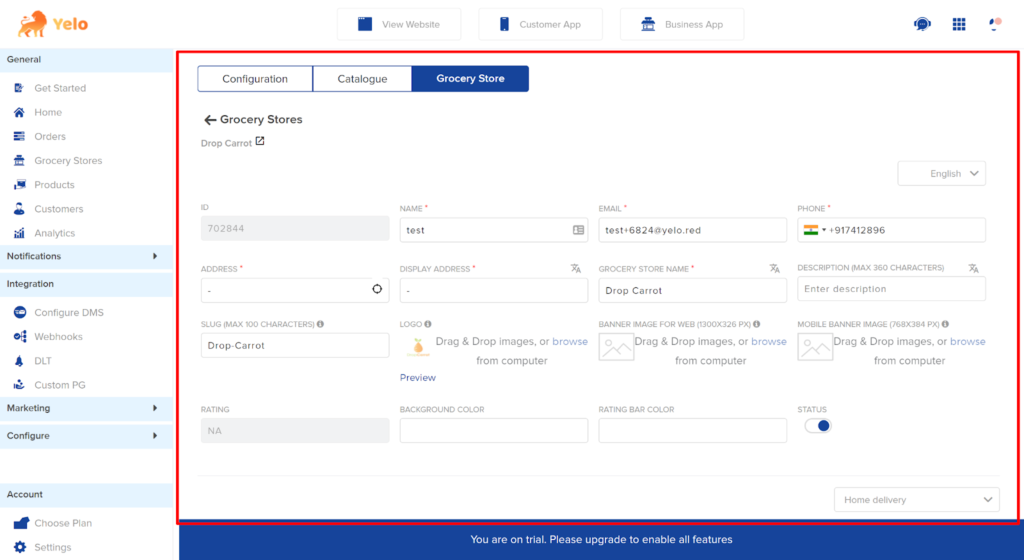Click translate icon beside Display Address
This screenshot has width=1024, height=560.
tap(575, 268)
